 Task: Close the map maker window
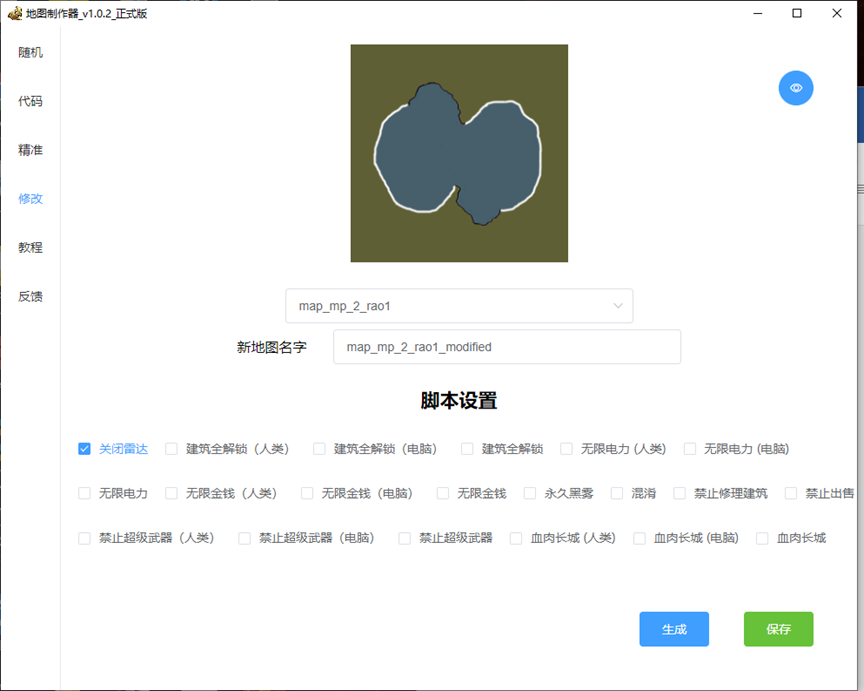[836, 13]
